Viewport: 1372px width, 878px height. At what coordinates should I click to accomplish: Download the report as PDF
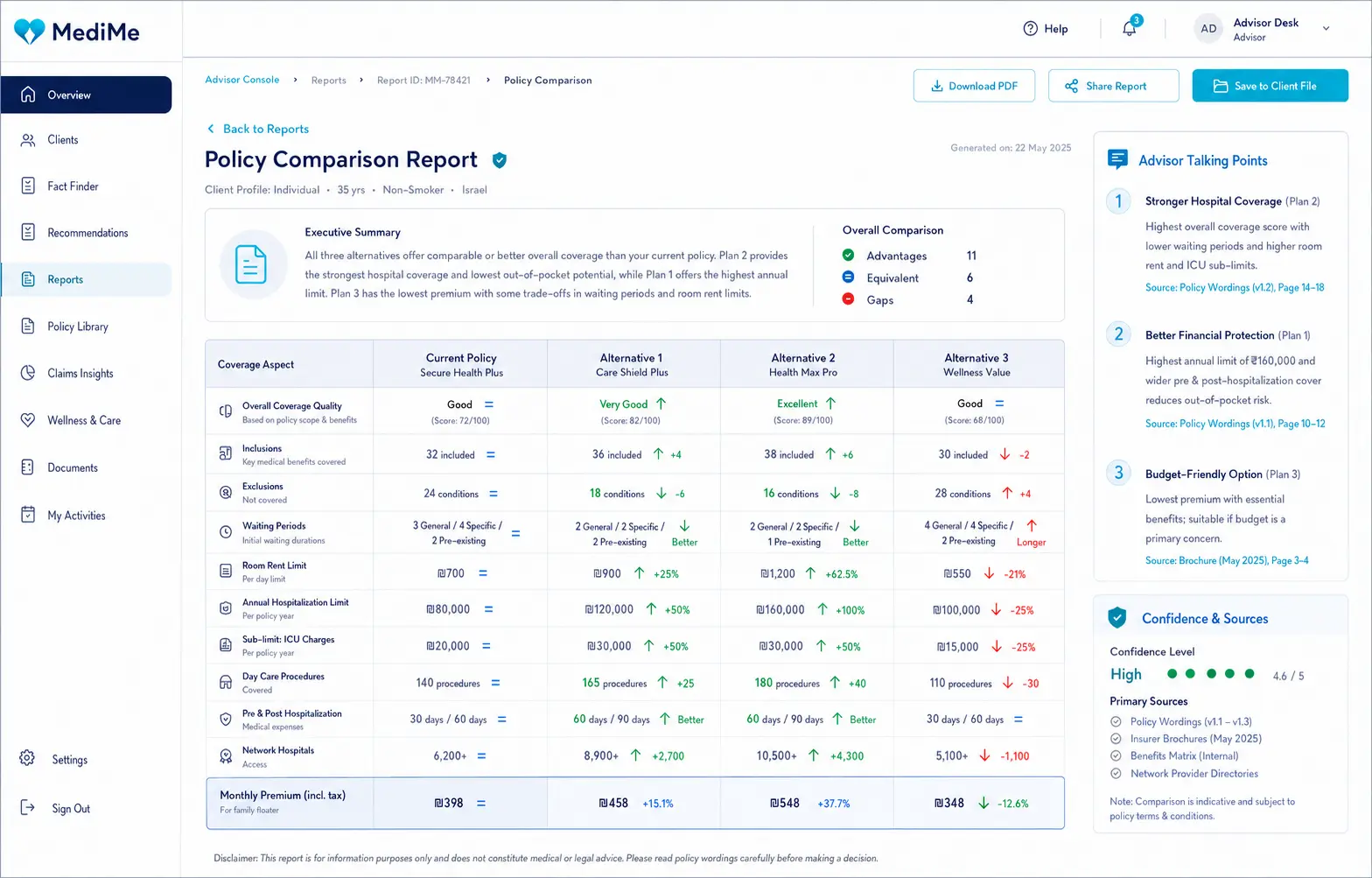(974, 86)
